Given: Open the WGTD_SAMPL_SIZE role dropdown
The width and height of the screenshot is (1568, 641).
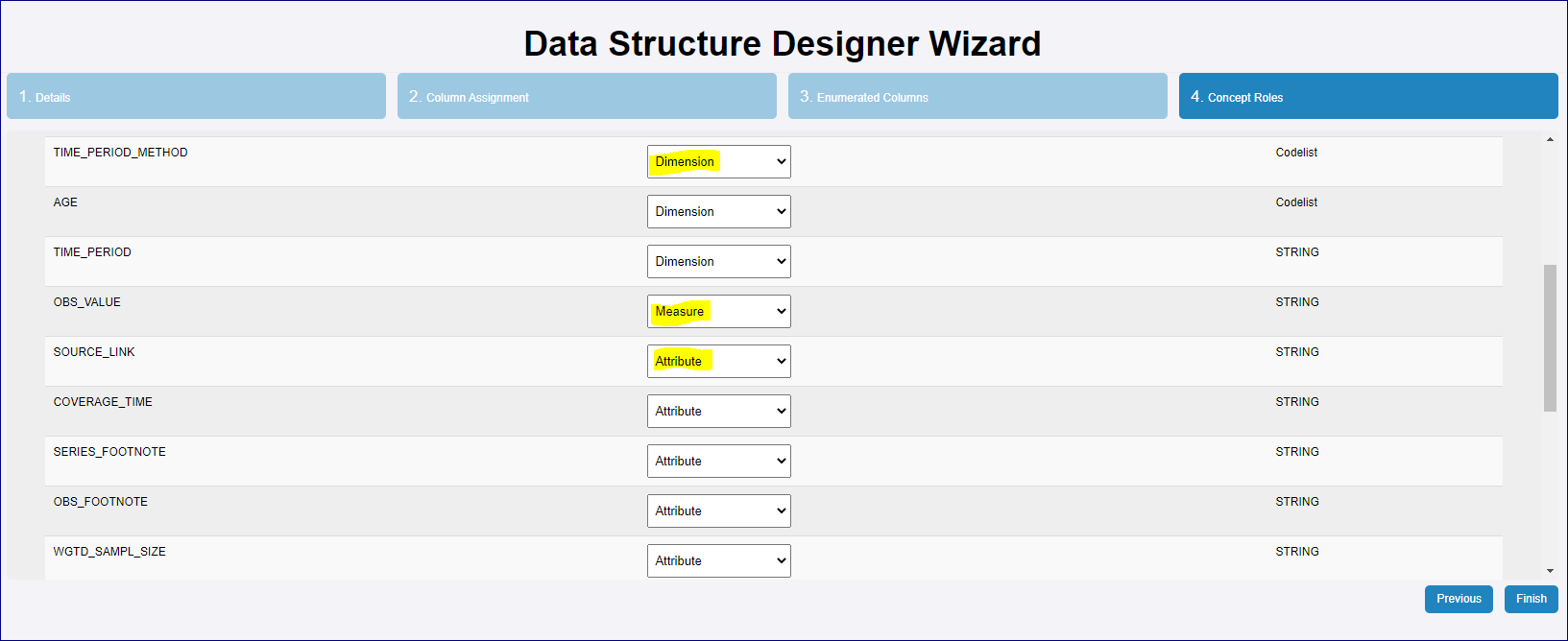Looking at the screenshot, I should click(x=718, y=561).
